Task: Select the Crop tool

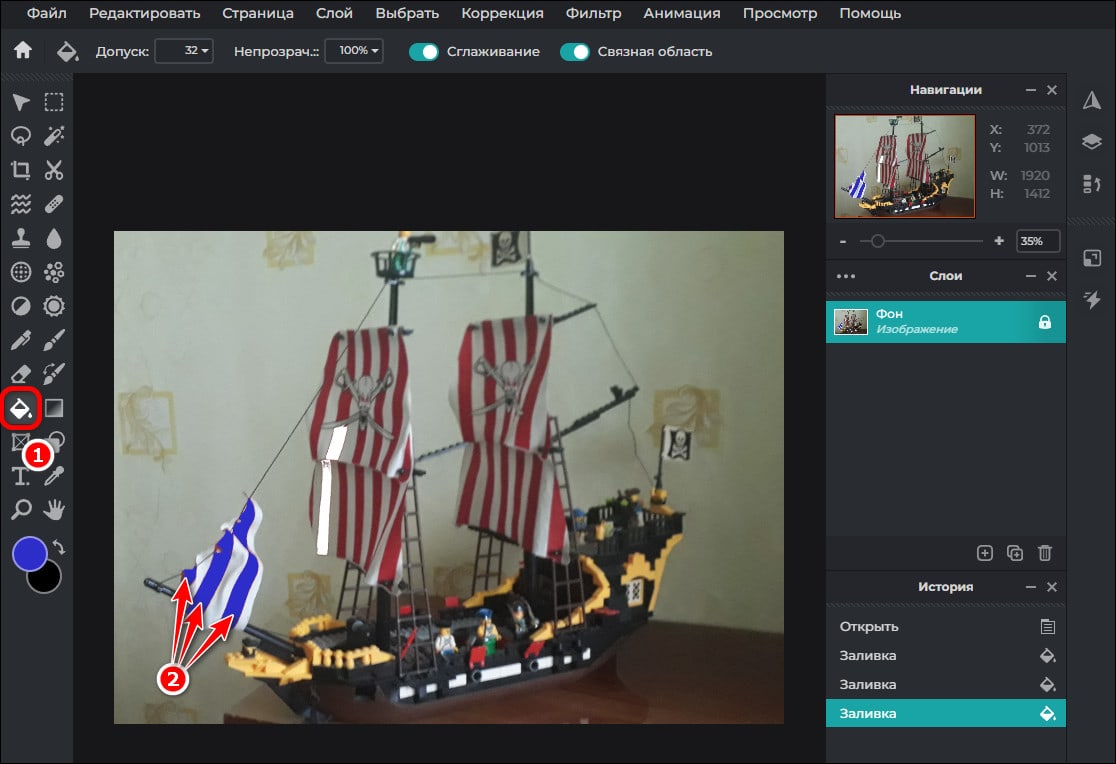Action: pos(21,170)
